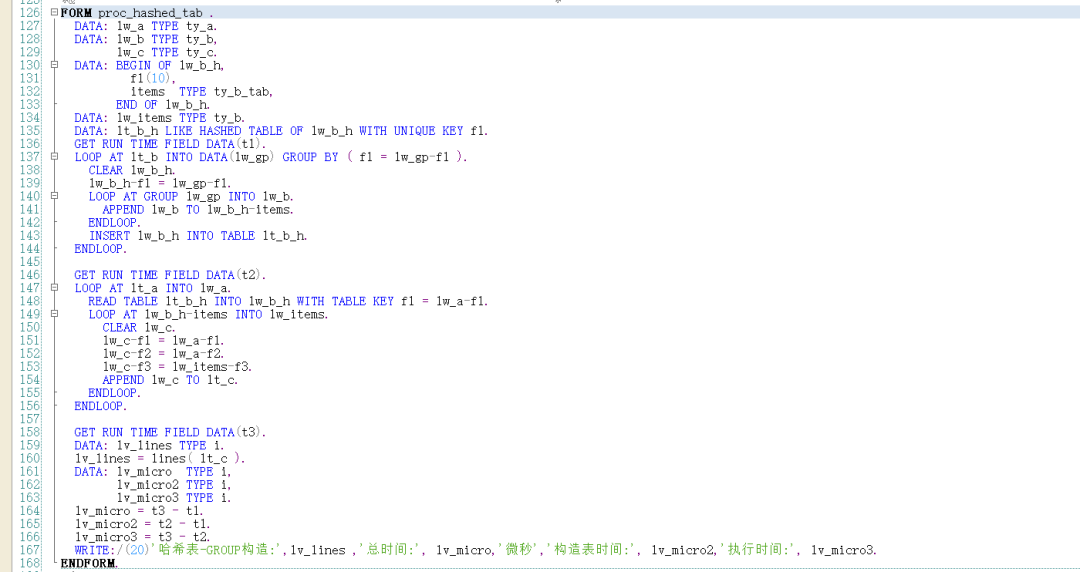Click 'lw_items' at end of line 149
The height and width of the screenshot is (572, 1080).
pyautogui.click(x=298, y=314)
